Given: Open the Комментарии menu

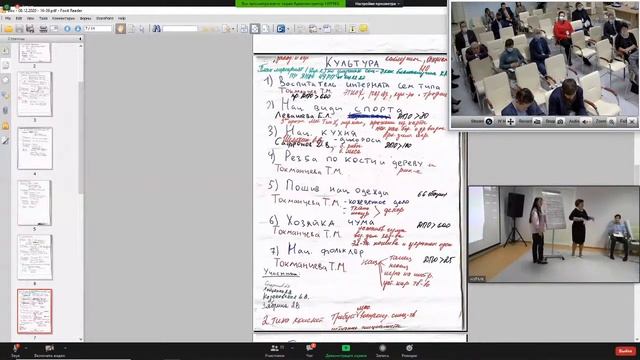Looking at the screenshot, I should [64, 18].
